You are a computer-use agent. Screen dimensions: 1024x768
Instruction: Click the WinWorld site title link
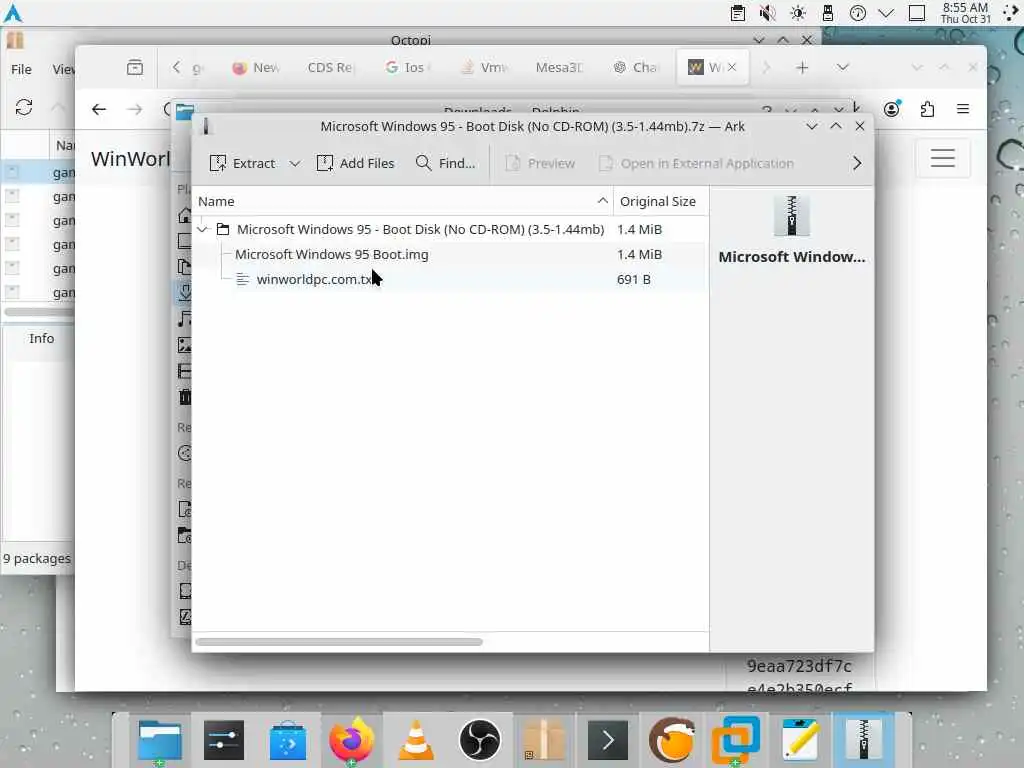point(131,159)
